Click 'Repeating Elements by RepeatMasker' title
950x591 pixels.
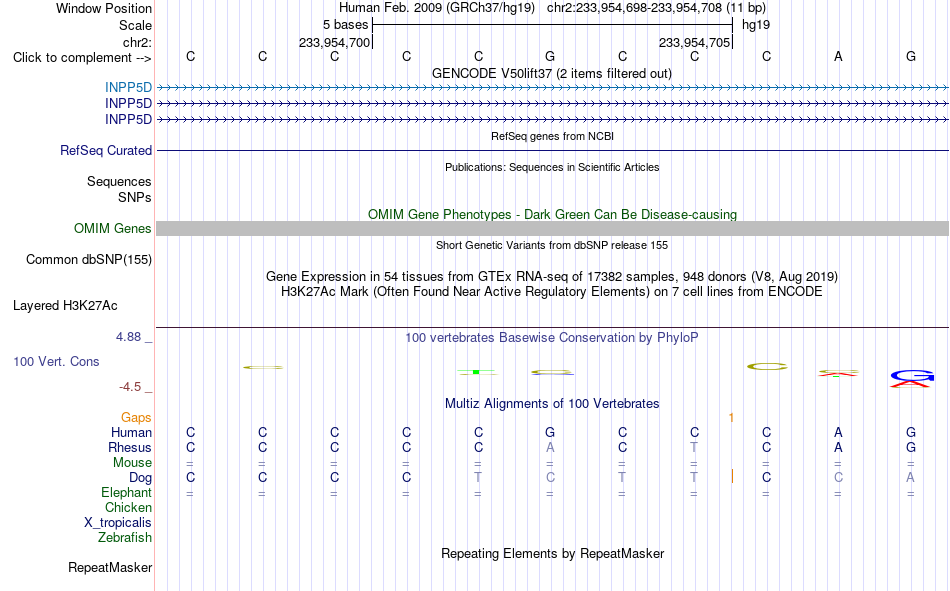(x=553, y=554)
